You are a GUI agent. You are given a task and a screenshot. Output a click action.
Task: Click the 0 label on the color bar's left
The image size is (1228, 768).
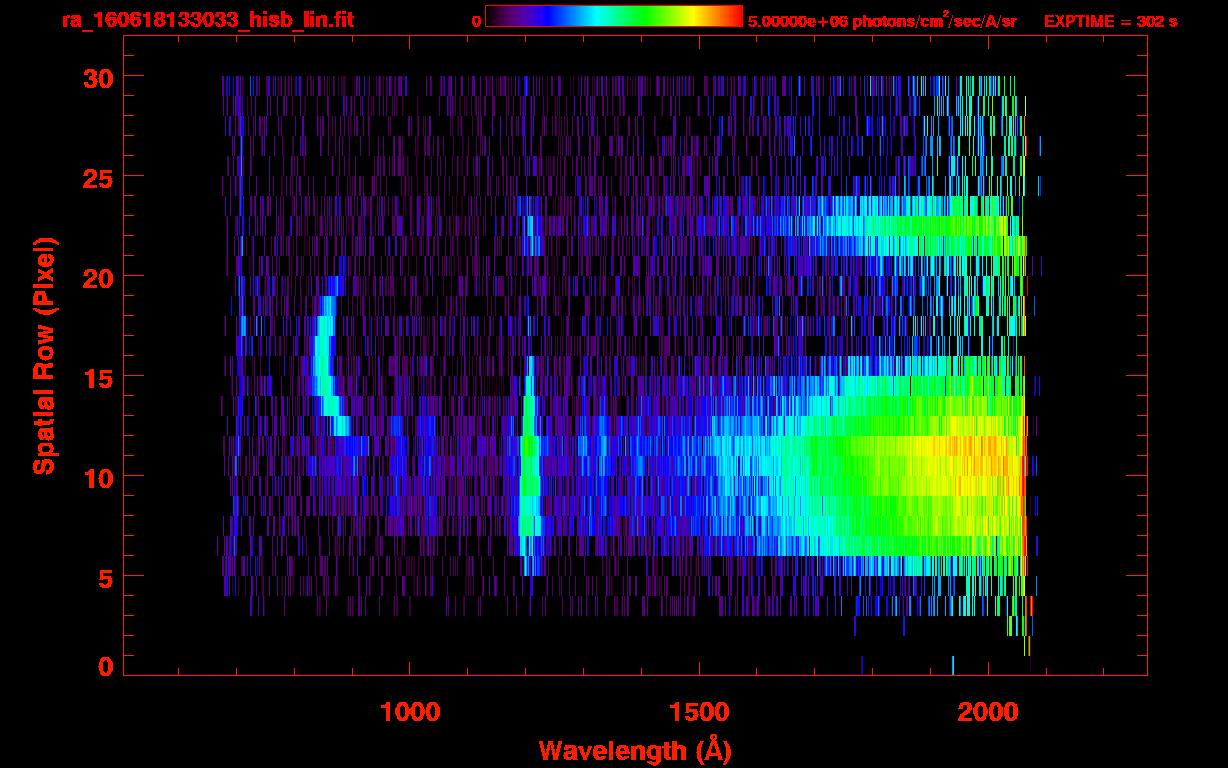[477, 21]
